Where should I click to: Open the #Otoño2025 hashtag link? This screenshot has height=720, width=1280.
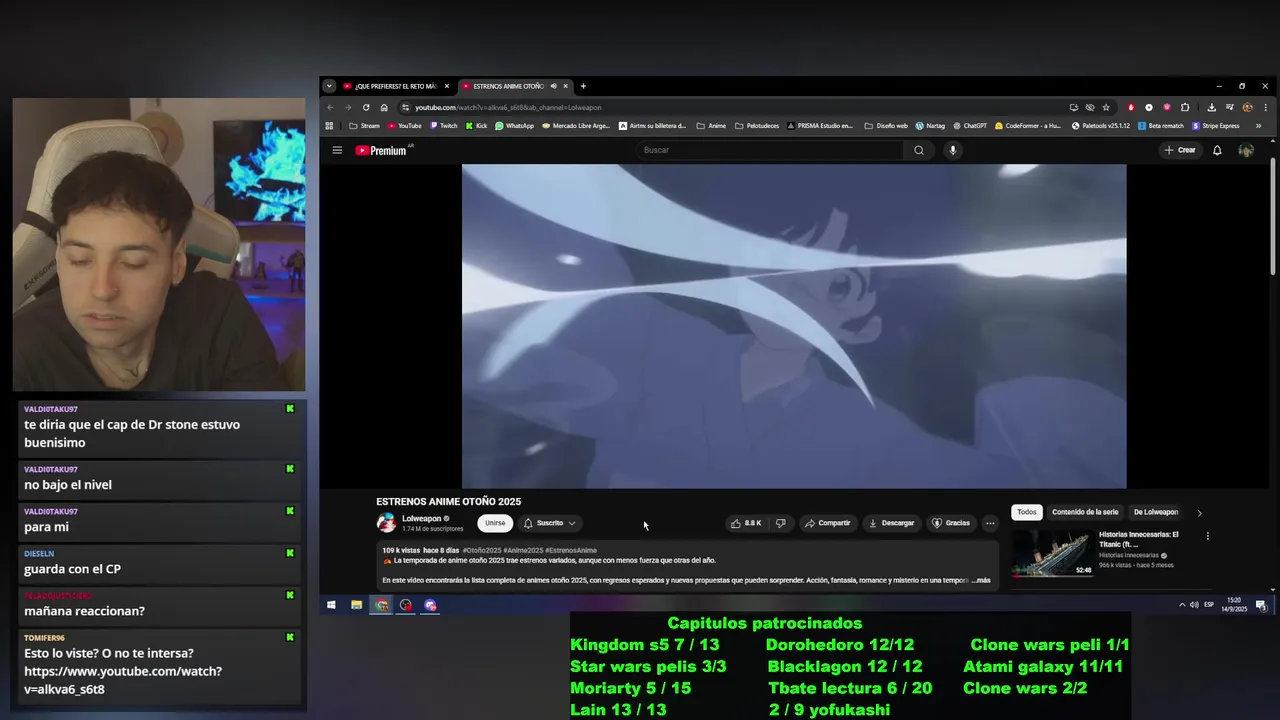coord(481,550)
